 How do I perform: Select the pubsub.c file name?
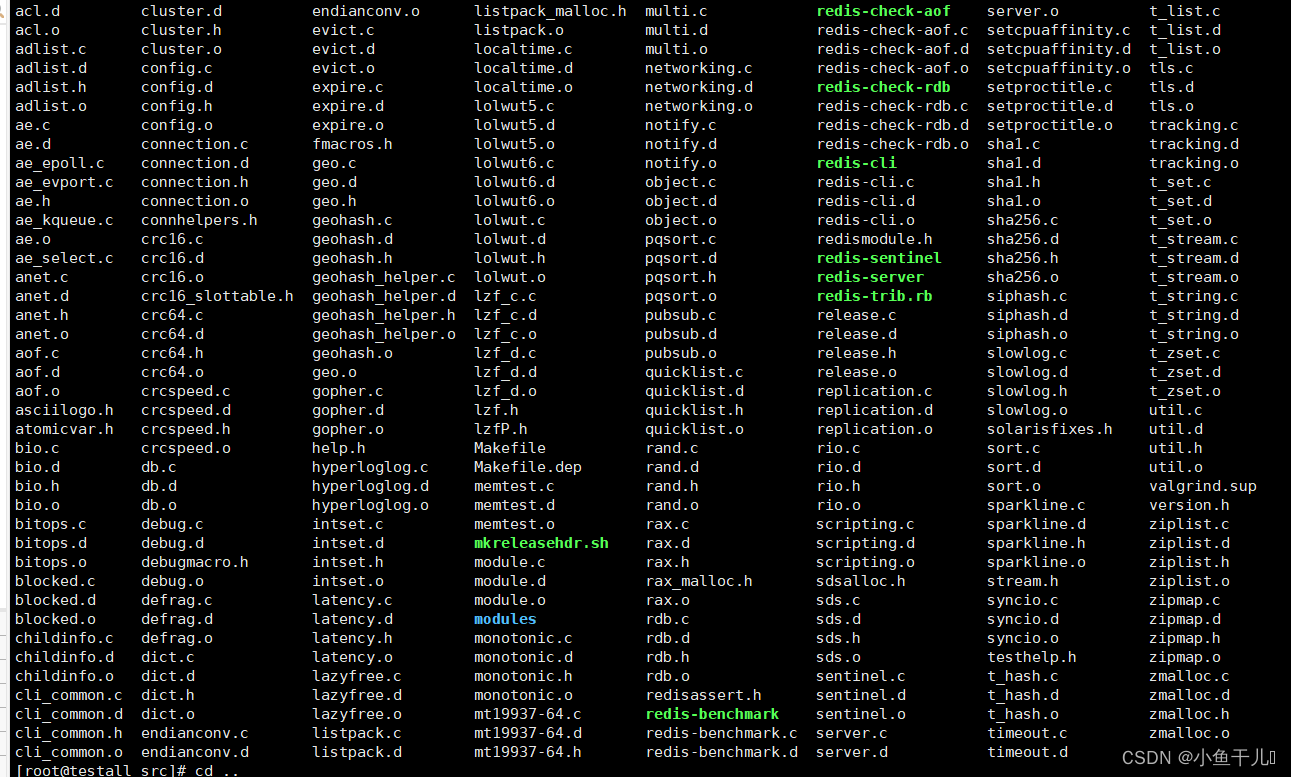pos(681,315)
